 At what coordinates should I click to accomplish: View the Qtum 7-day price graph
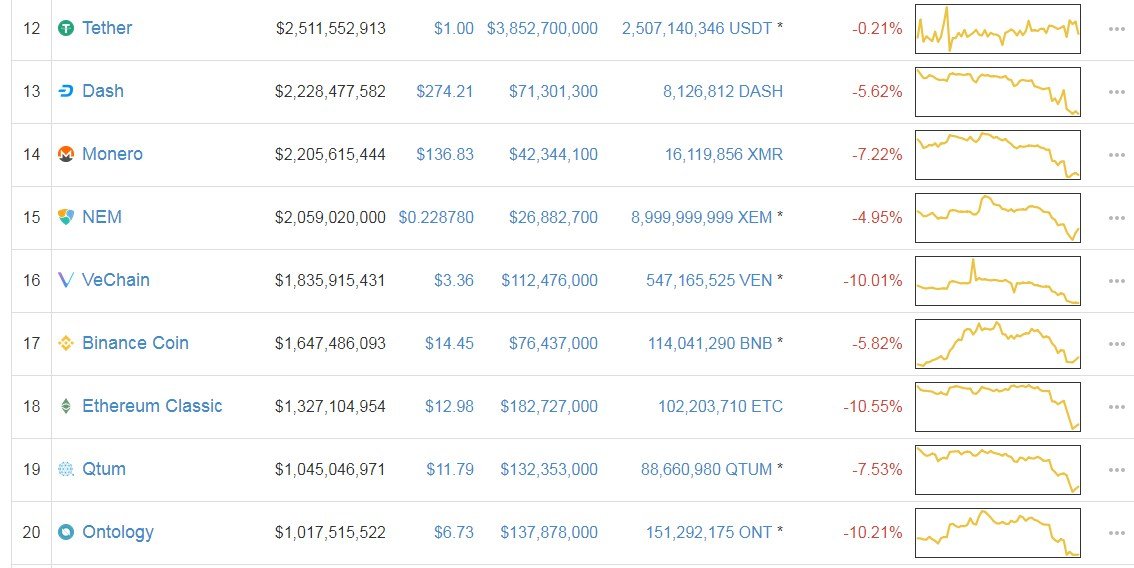[x=997, y=469]
